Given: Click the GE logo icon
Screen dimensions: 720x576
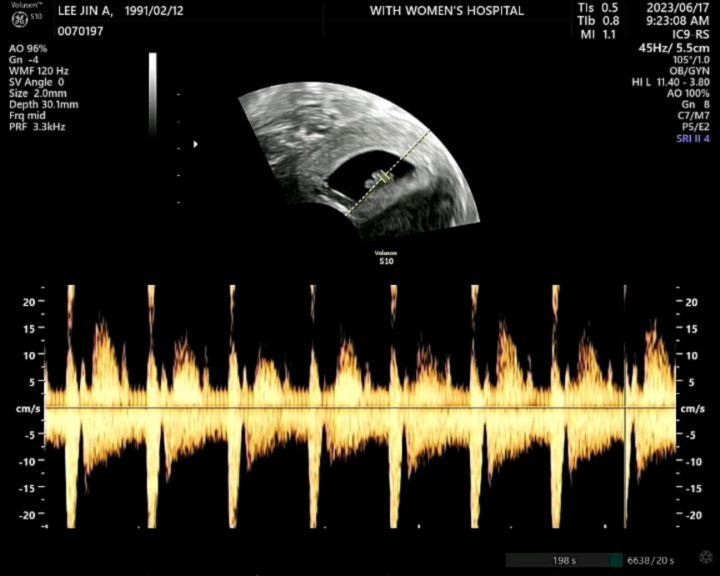Looking at the screenshot, I should tap(20, 19).
